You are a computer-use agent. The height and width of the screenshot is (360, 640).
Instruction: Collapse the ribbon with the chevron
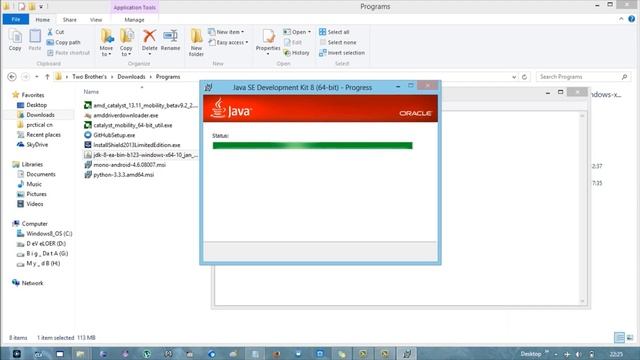tap(621, 19)
